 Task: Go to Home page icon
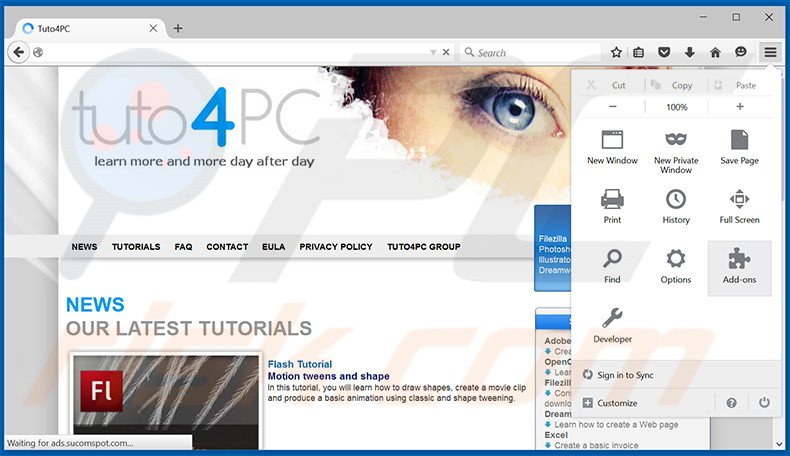click(715, 52)
